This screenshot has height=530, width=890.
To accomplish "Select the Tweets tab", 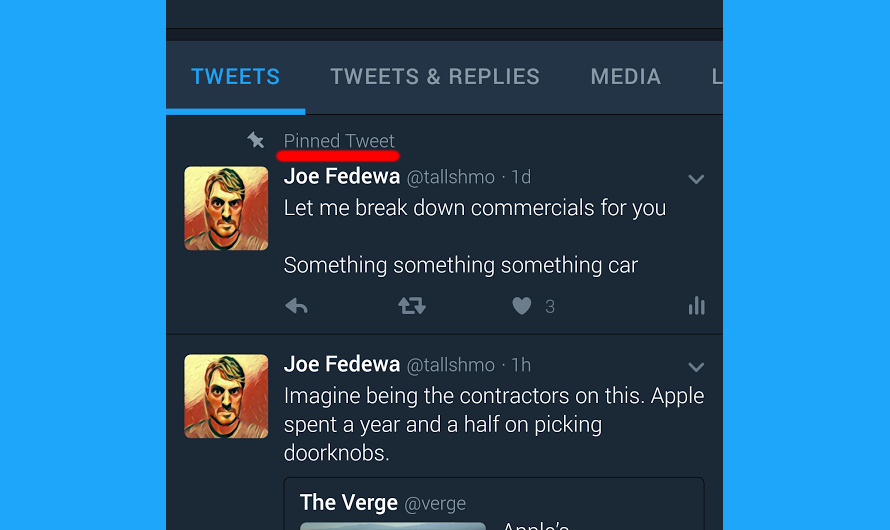I will tap(236, 77).
